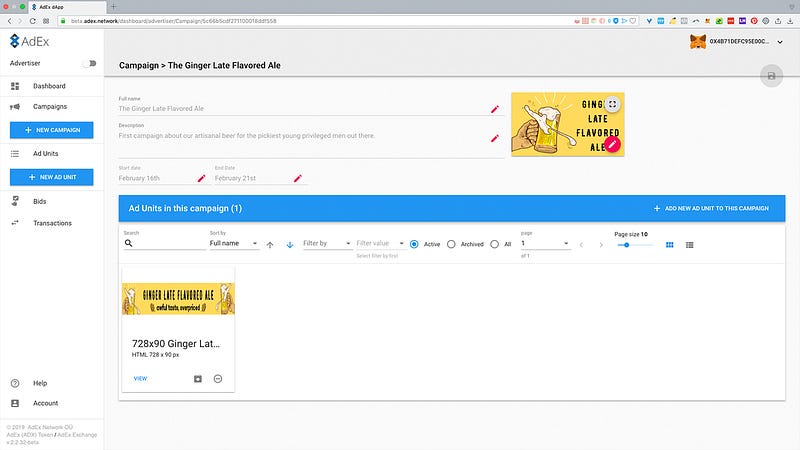Click the Bids gavel icon
800x450 pixels.
click(15, 201)
